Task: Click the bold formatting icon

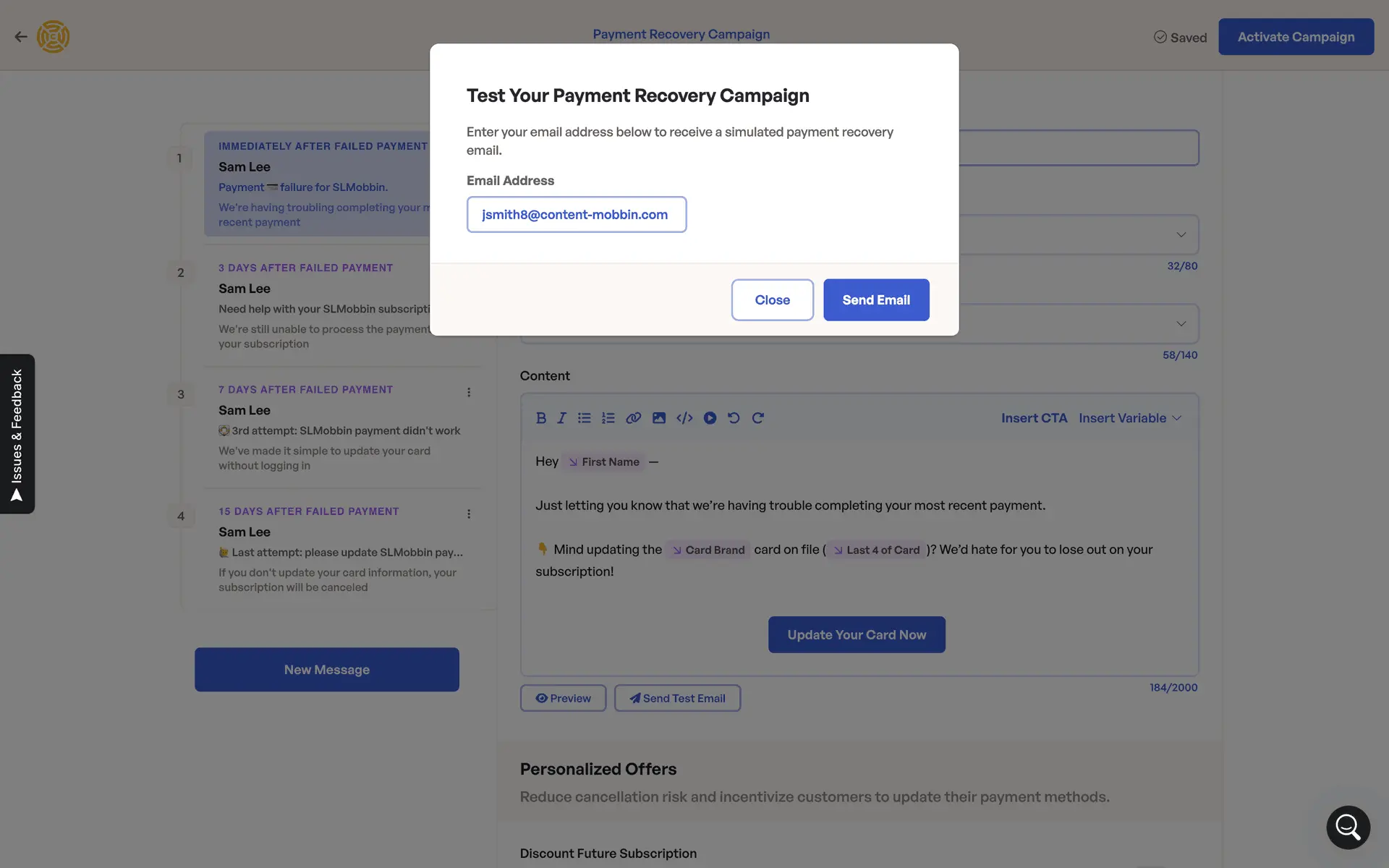Action: pyautogui.click(x=540, y=418)
